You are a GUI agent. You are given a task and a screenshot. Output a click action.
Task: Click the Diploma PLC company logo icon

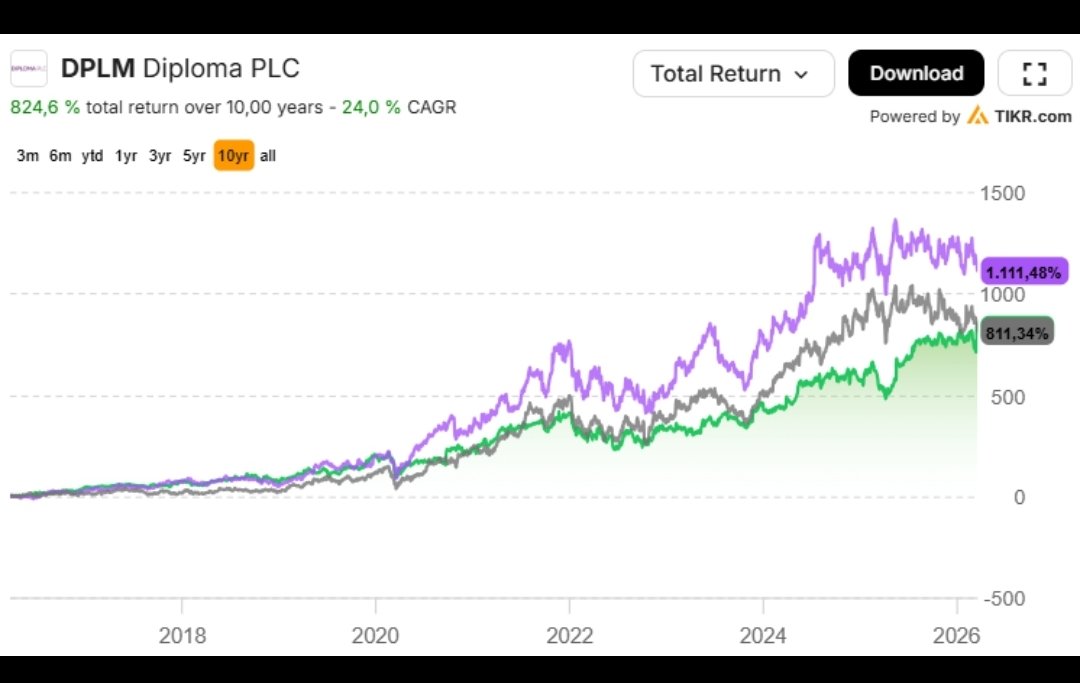[28, 69]
